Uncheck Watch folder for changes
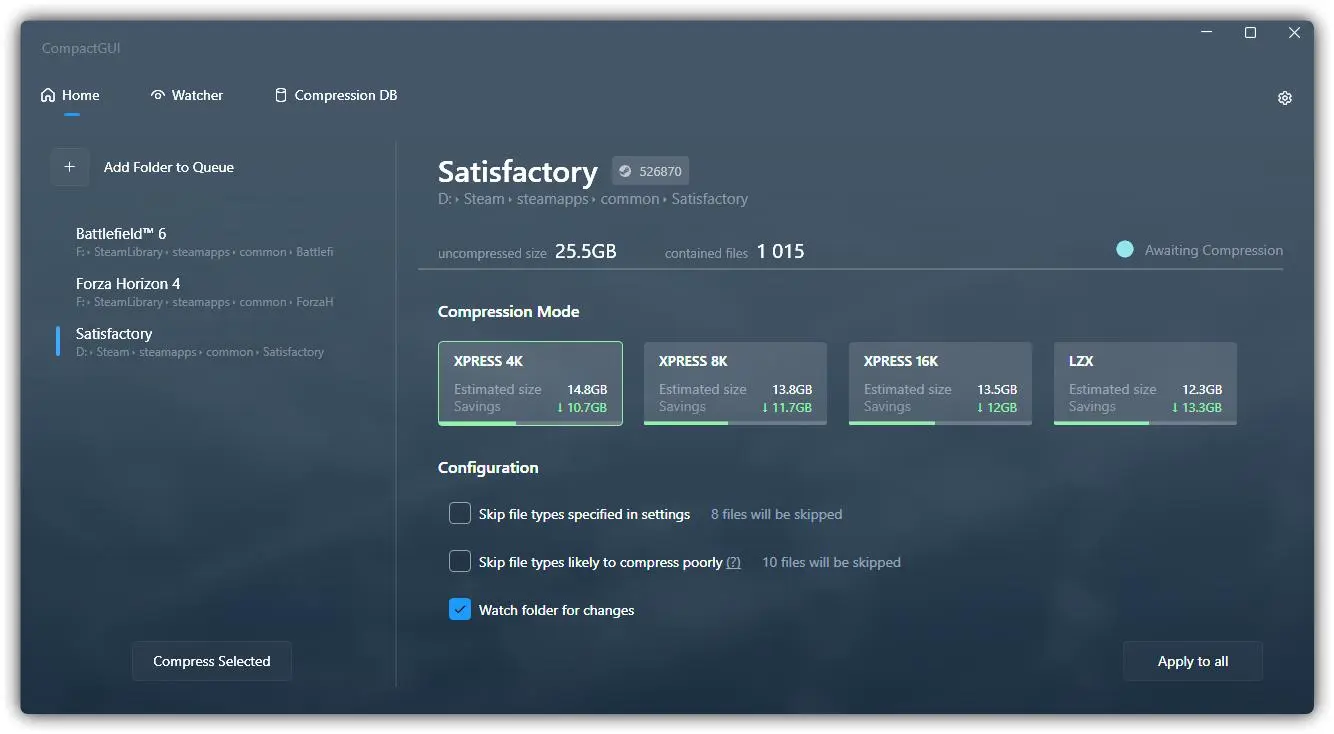Image resolution: width=1334 pixels, height=734 pixels. pyautogui.click(x=460, y=610)
